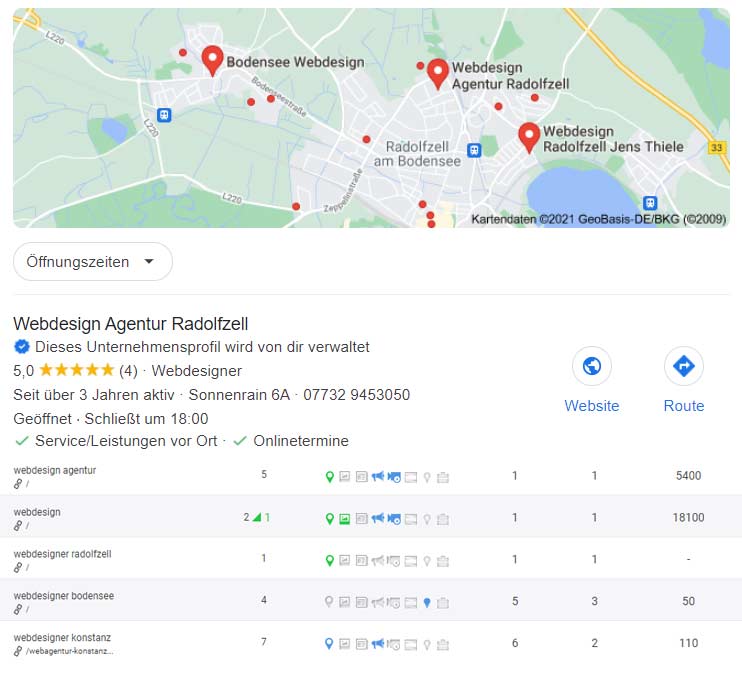
Task: Click the blue bottom-ads icon in webdesign agentur row
Action: [x=394, y=477]
